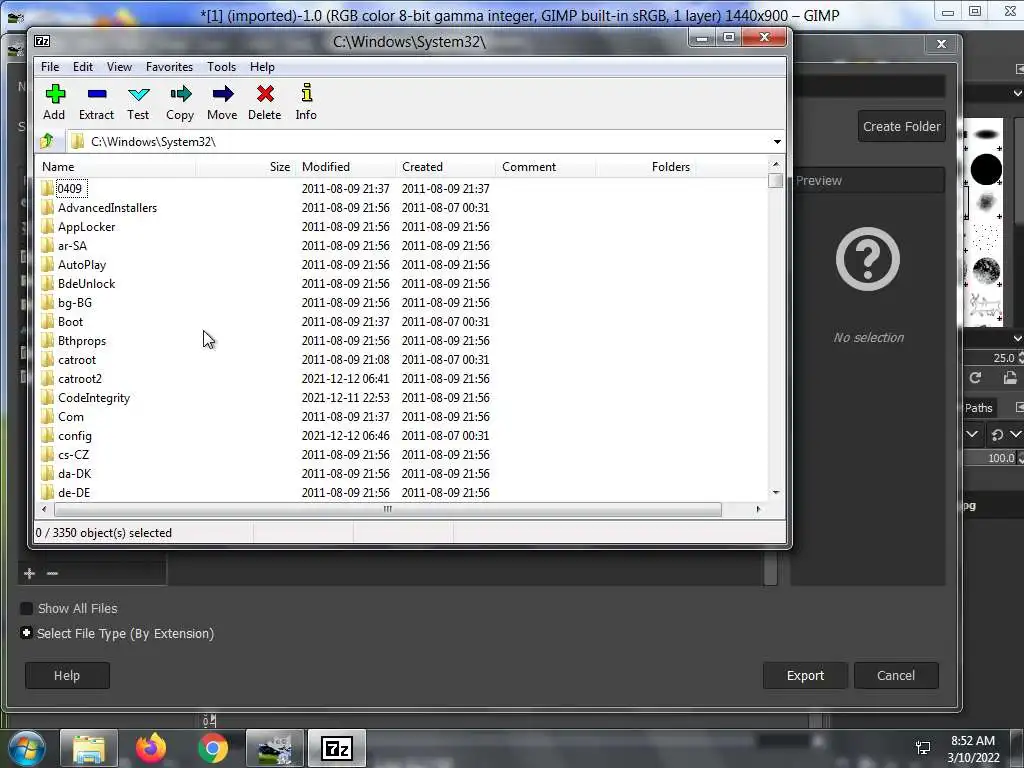Select the AdvancedInstallers folder

(107, 208)
